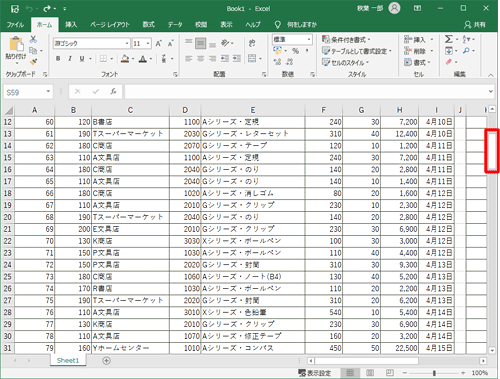
Task: Switch to Normal view in status bar
Action: [x=350, y=373]
